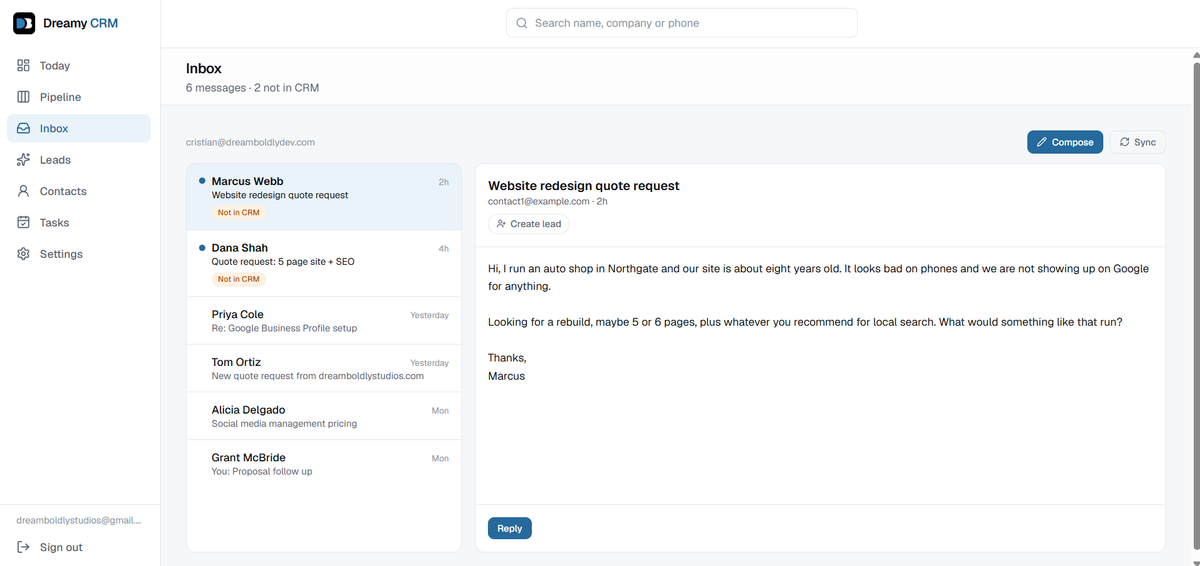Click the Leads sparkle icon

(24, 160)
